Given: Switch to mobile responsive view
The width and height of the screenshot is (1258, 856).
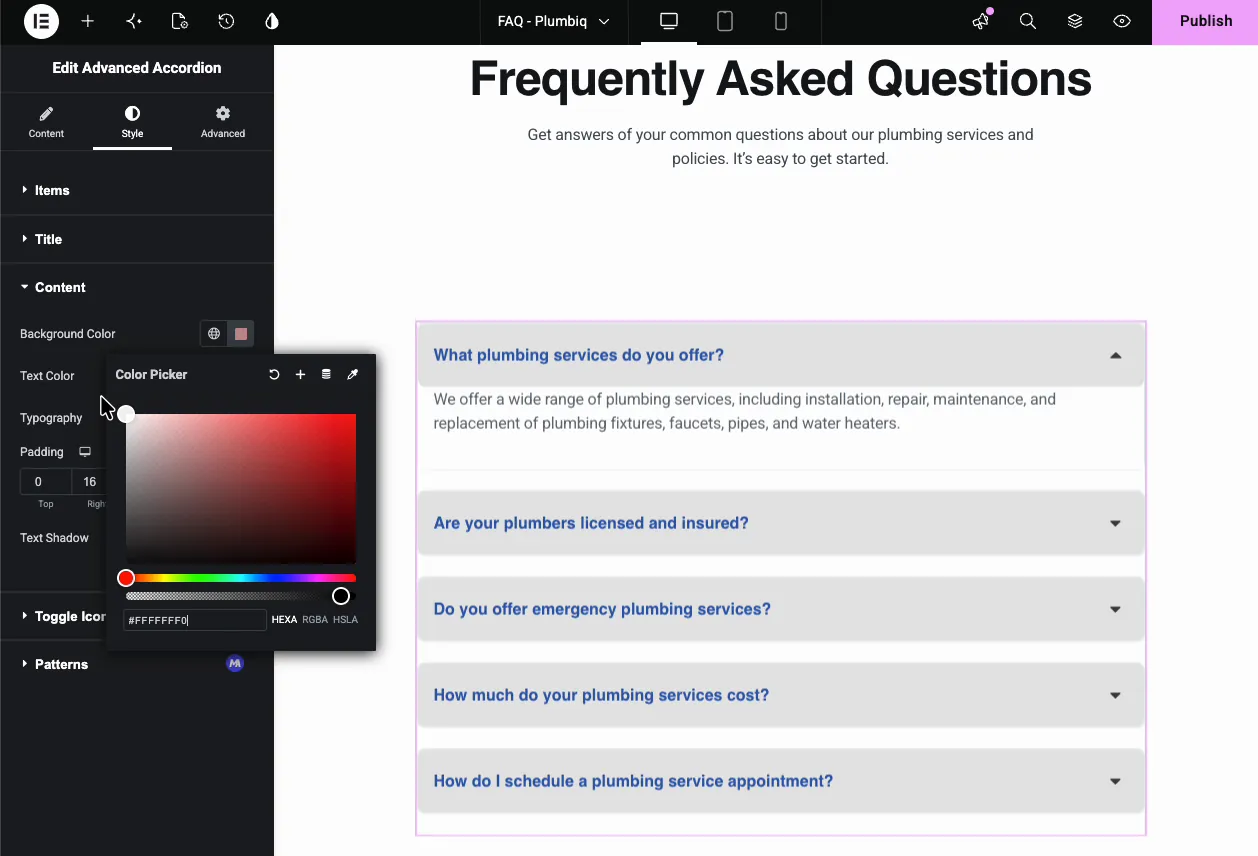Looking at the screenshot, I should 781,21.
